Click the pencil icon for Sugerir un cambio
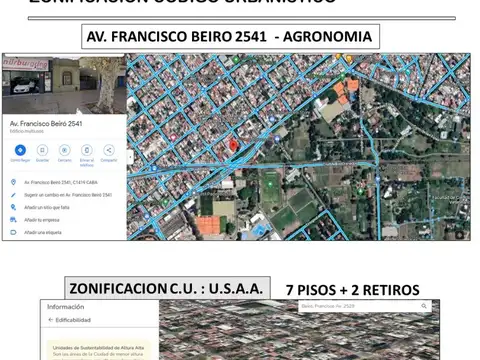Viewport: 480px width, 360px height. pyautogui.click(x=13, y=195)
